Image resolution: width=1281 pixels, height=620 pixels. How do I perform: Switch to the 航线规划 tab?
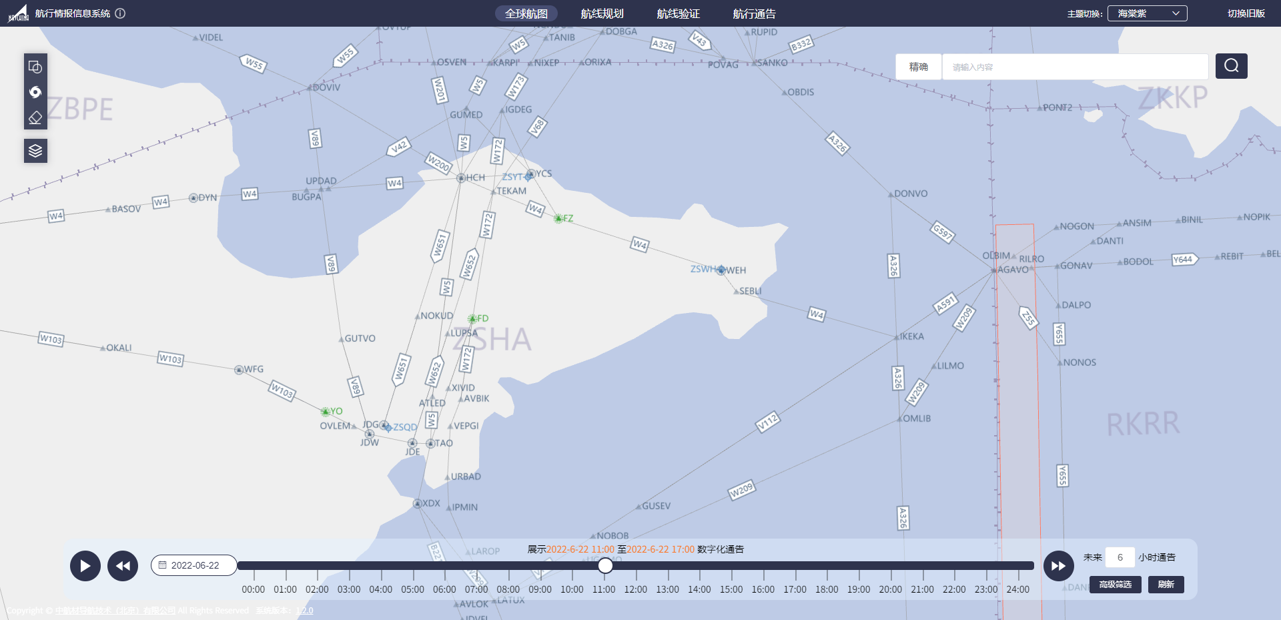(602, 14)
